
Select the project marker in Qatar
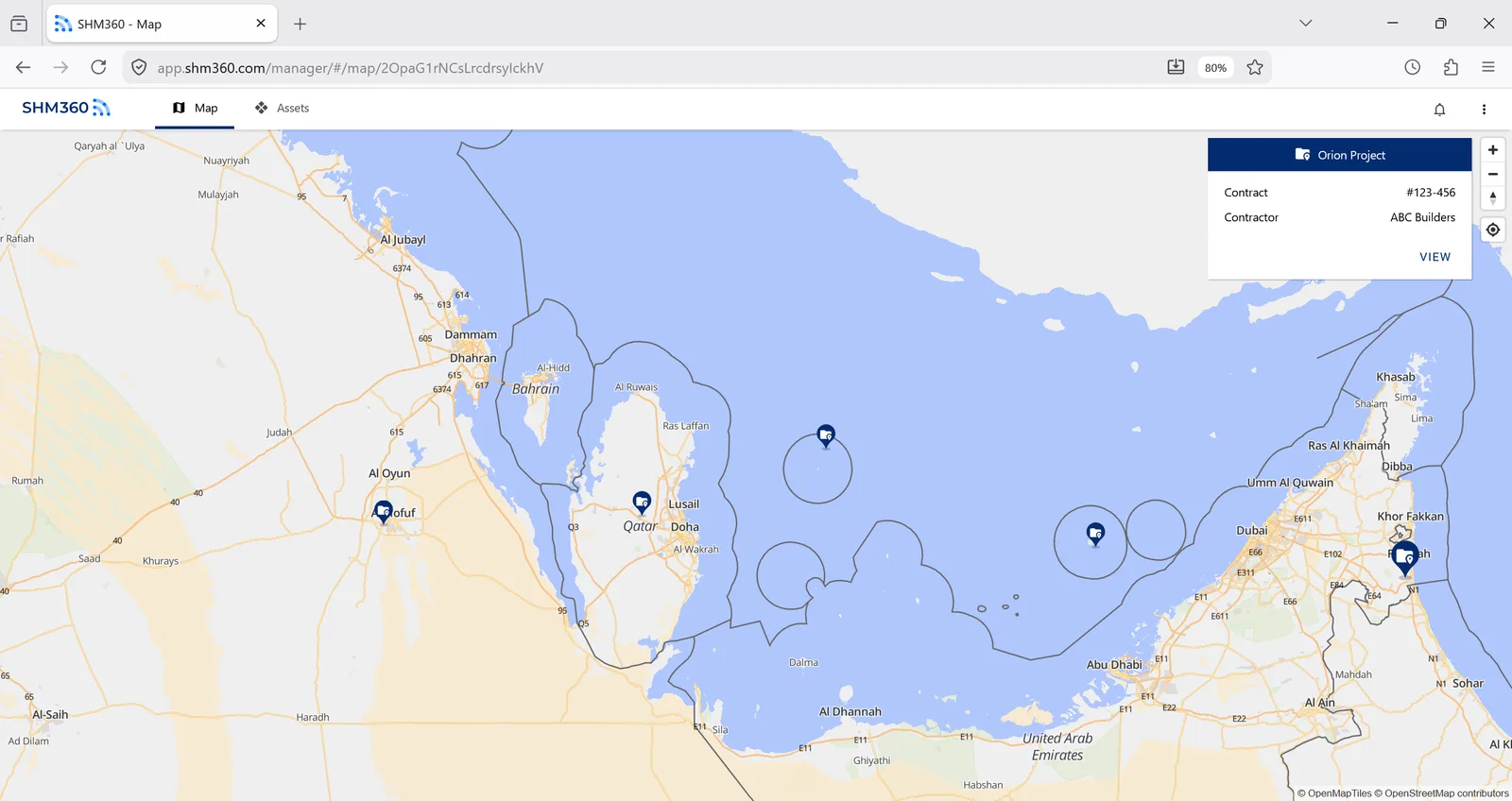[642, 503]
